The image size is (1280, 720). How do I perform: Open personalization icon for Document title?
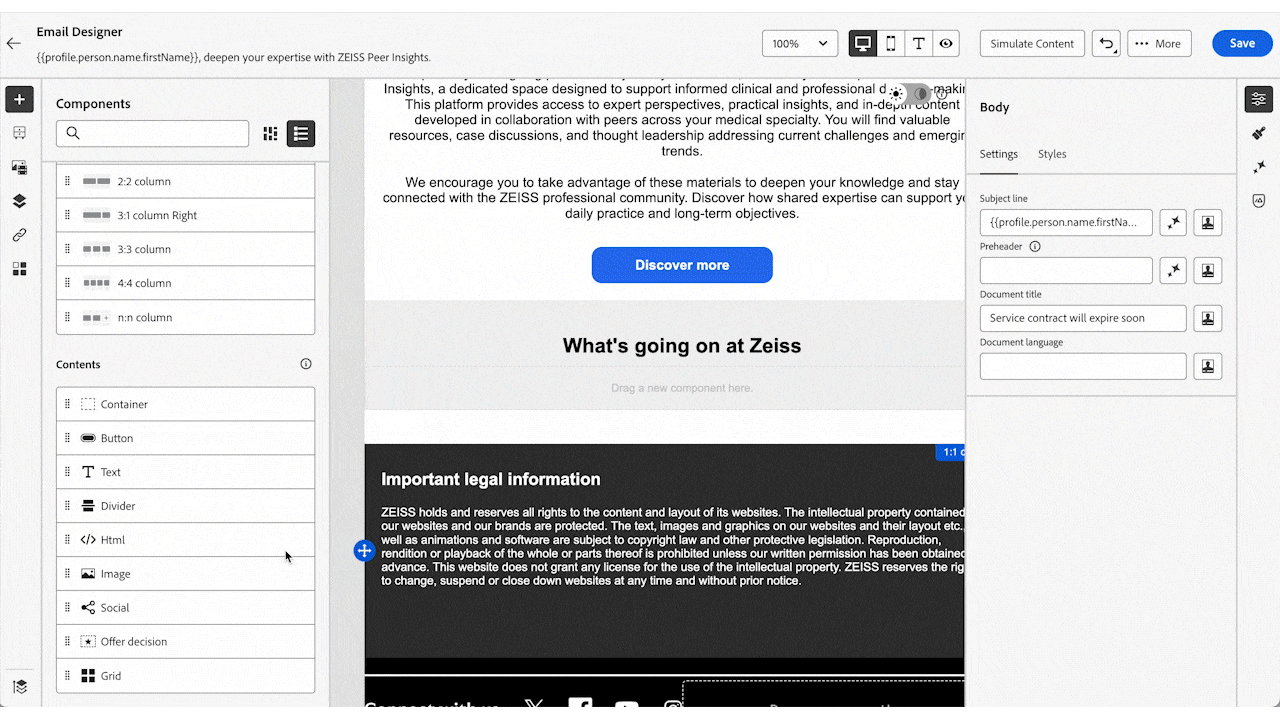(1208, 318)
